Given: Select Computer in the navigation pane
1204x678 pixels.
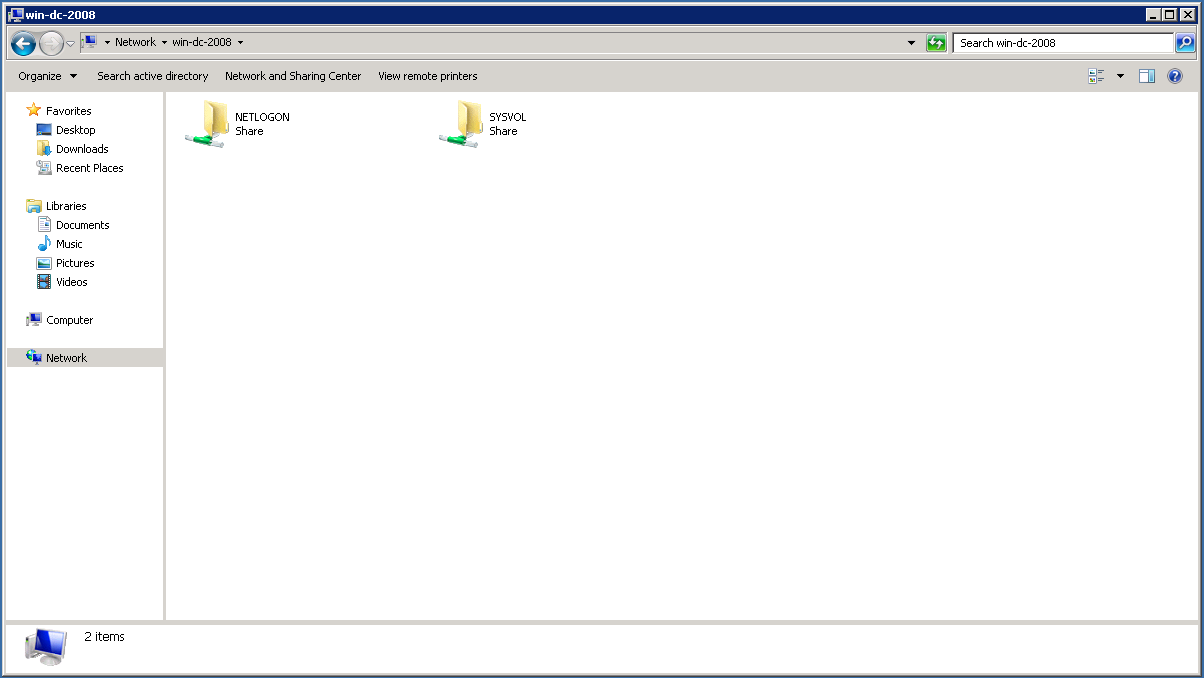Looking at the screenshot, I should (x=69, y=320).
